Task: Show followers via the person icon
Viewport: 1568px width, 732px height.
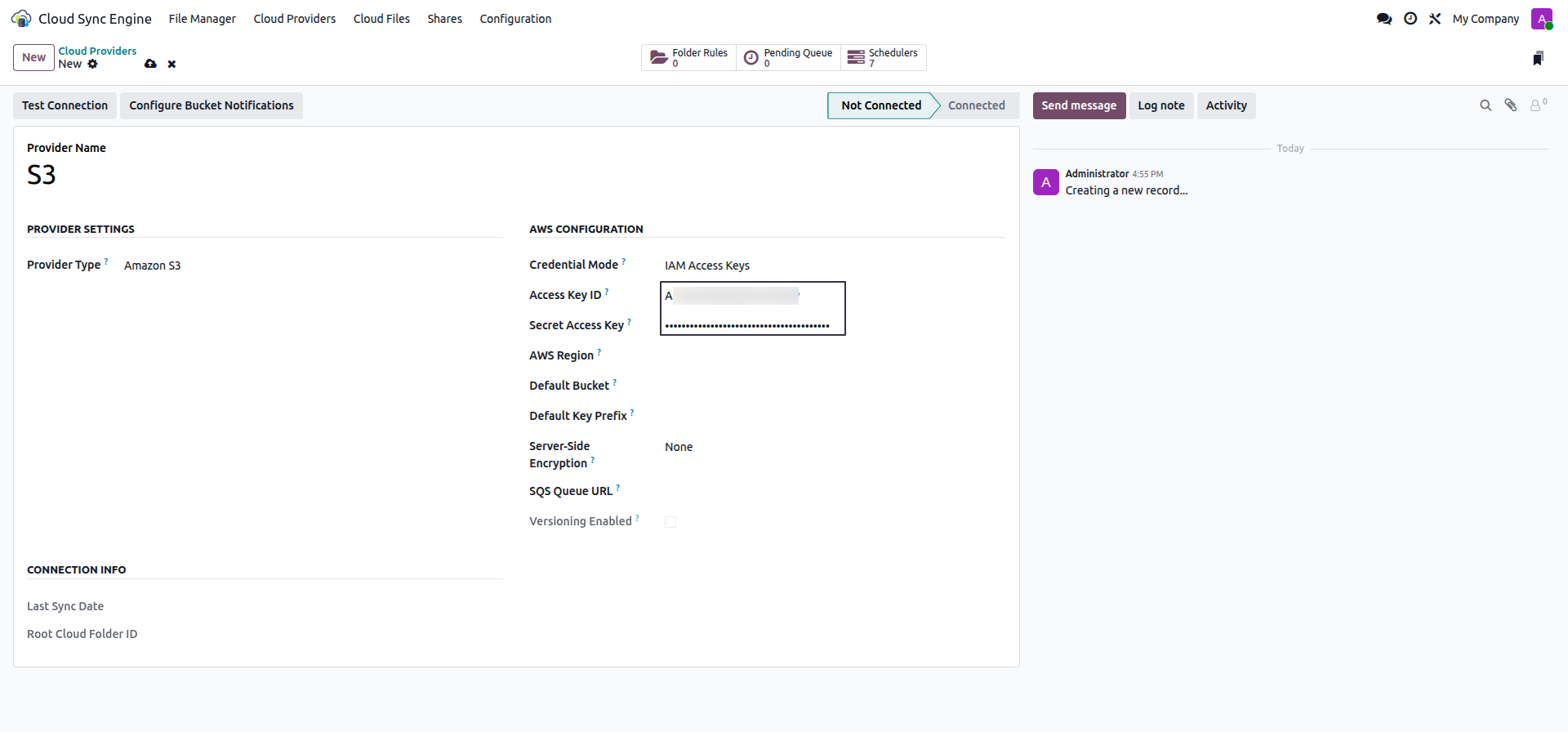Action: point(1538,105)
